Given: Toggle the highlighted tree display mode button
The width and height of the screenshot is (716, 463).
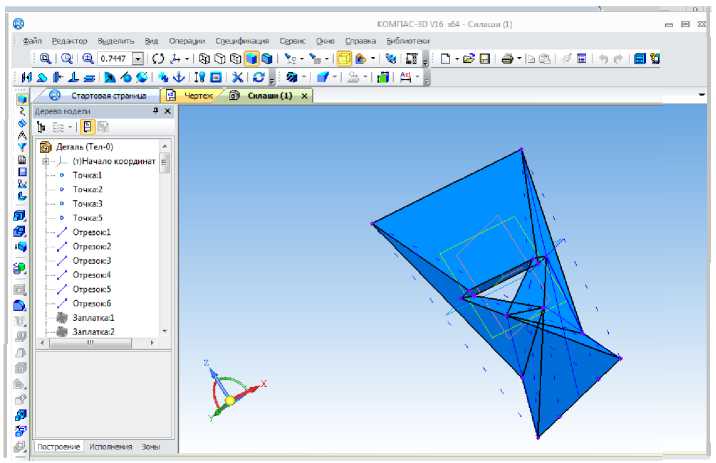Looking at the screenshot, I should (86, 127).
